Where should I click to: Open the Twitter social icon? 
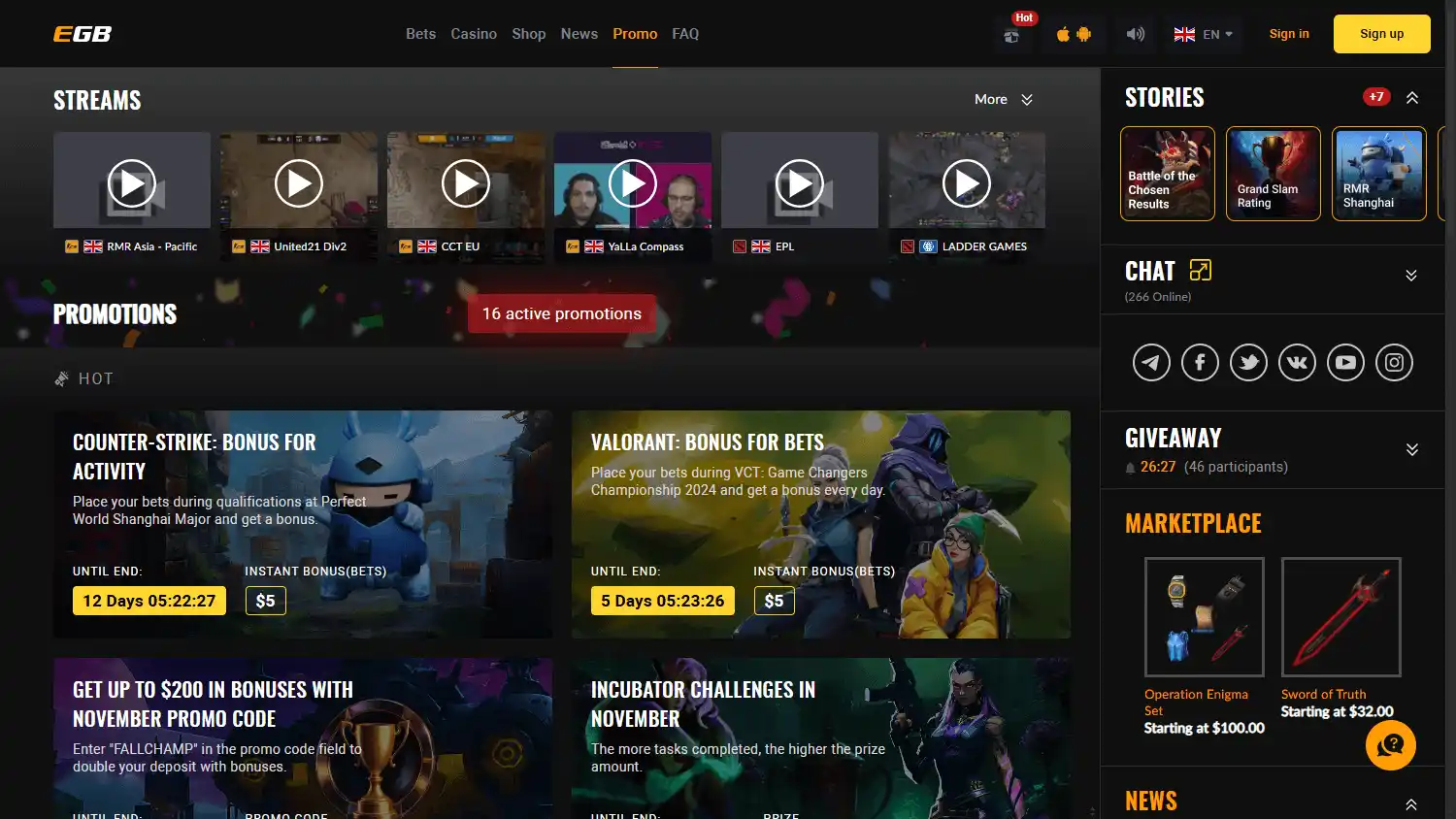click(1248, 363)
